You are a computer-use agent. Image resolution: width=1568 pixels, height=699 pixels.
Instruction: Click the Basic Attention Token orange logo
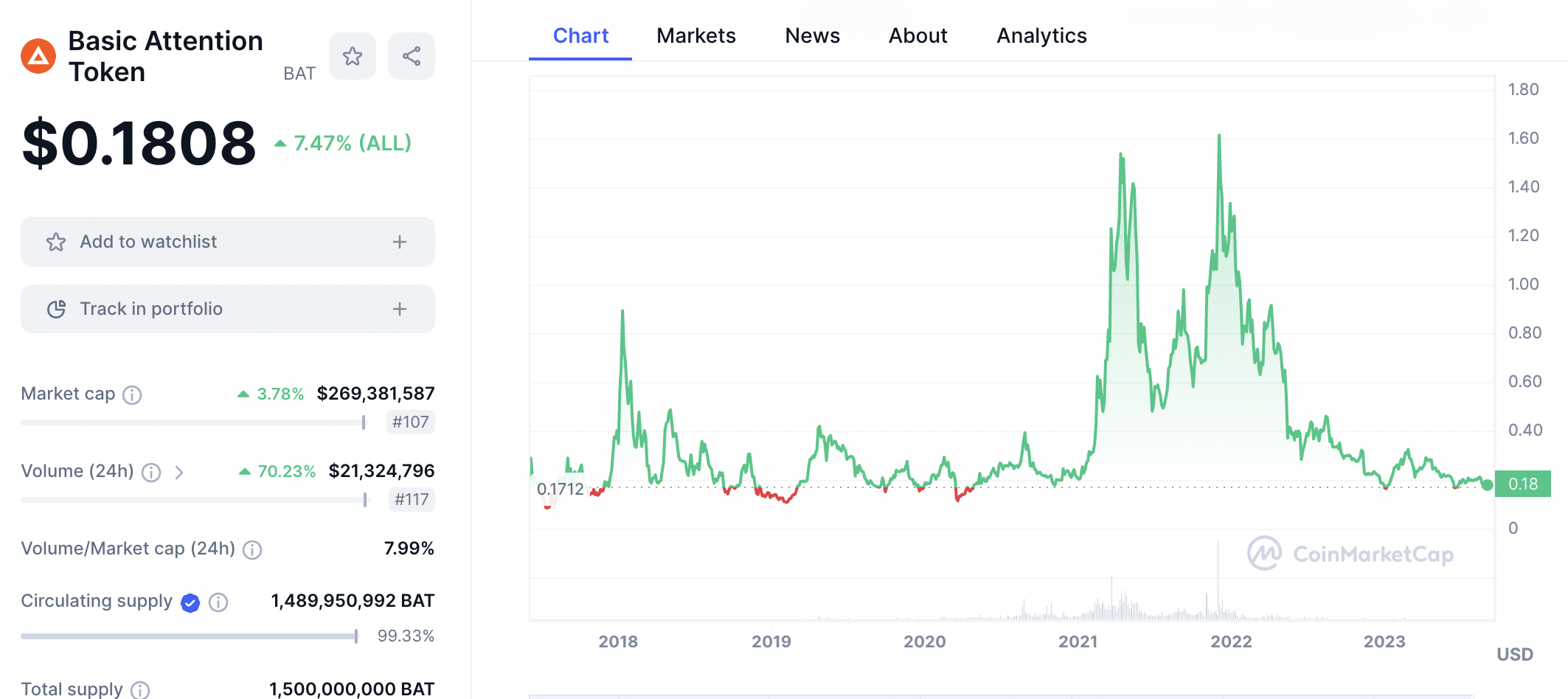pyautogui.click(x=38, y=56)
